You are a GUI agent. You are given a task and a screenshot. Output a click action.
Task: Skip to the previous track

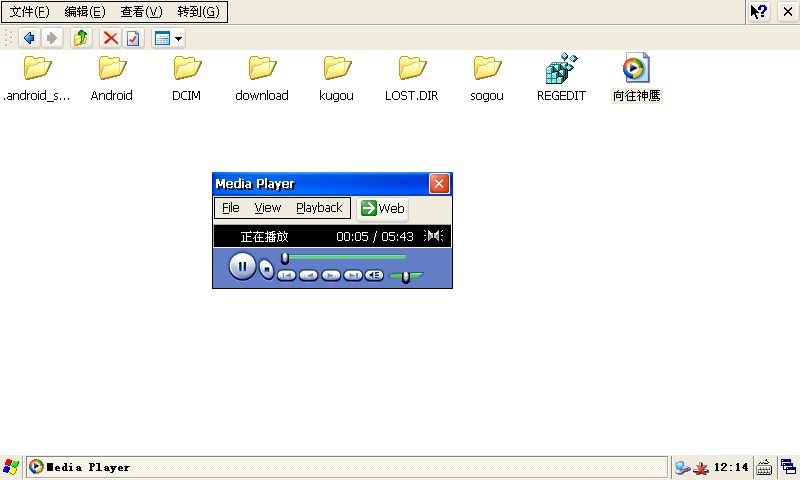coord(286,275)
